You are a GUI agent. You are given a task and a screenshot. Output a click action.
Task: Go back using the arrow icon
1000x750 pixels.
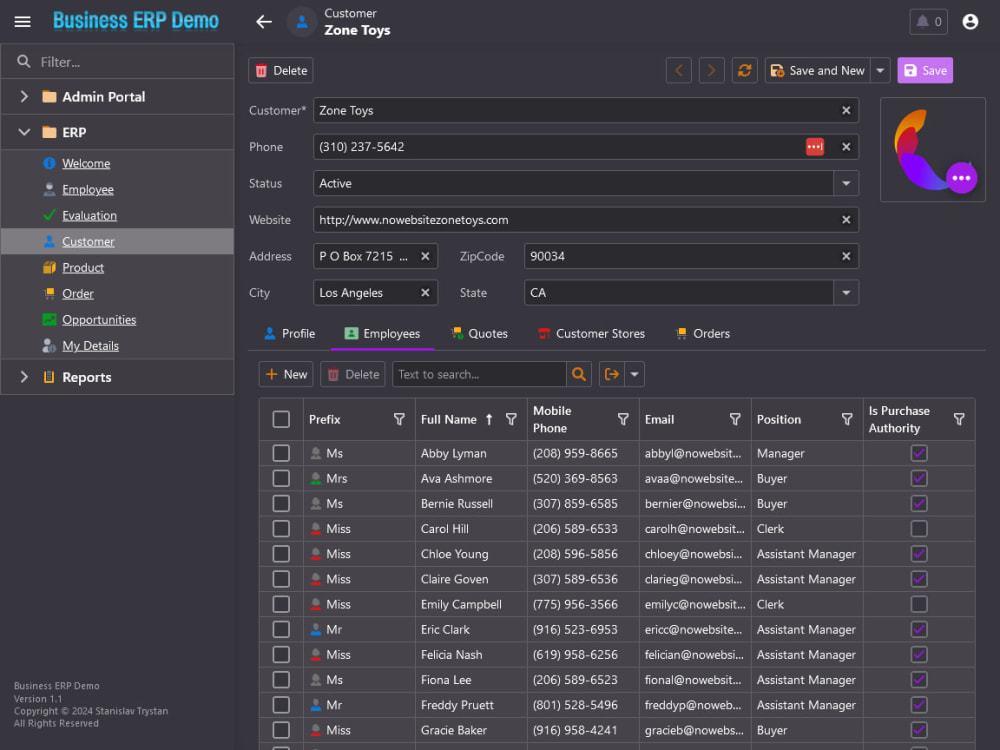point(264,22)
